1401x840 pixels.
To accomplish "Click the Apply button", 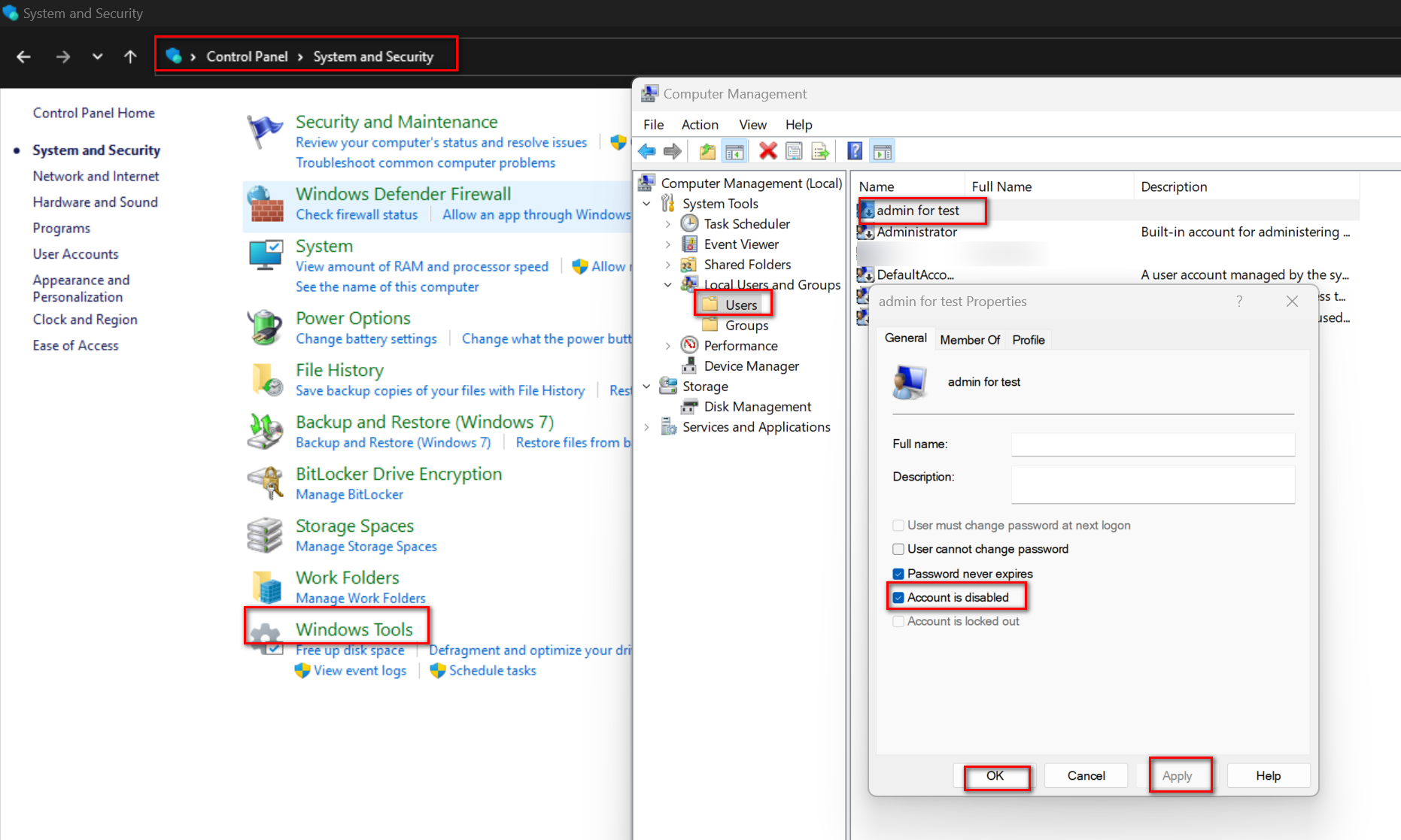I will click(1177, 776).
